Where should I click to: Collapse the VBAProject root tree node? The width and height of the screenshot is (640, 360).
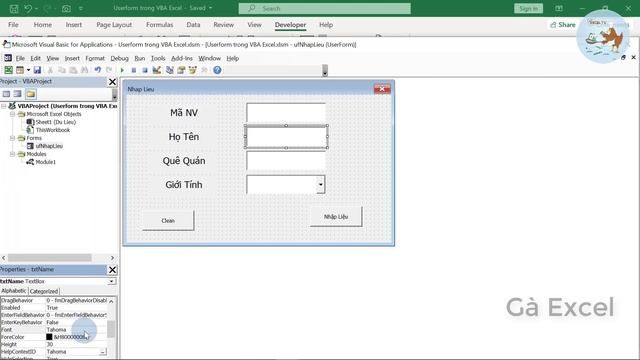click(4, 106)
